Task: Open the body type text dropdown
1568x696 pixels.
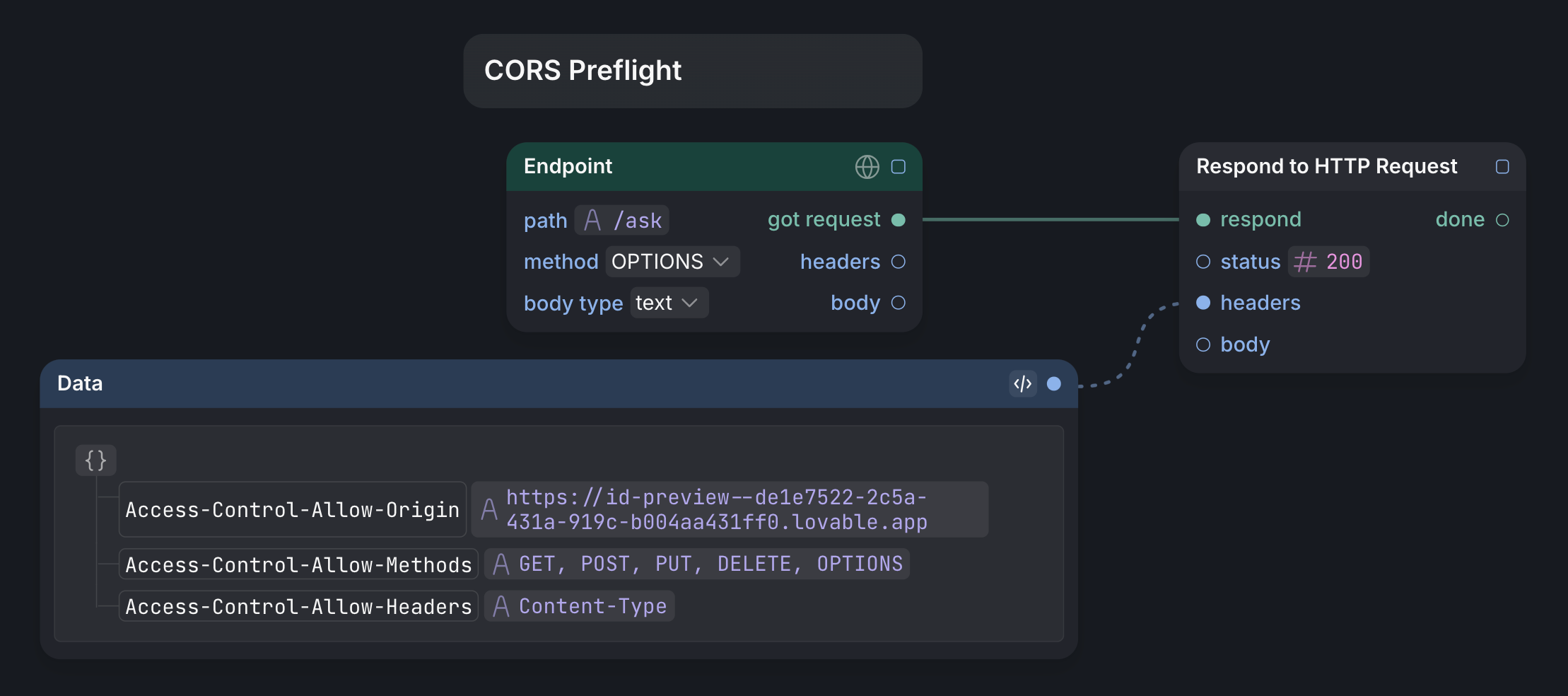Action: 669,303
